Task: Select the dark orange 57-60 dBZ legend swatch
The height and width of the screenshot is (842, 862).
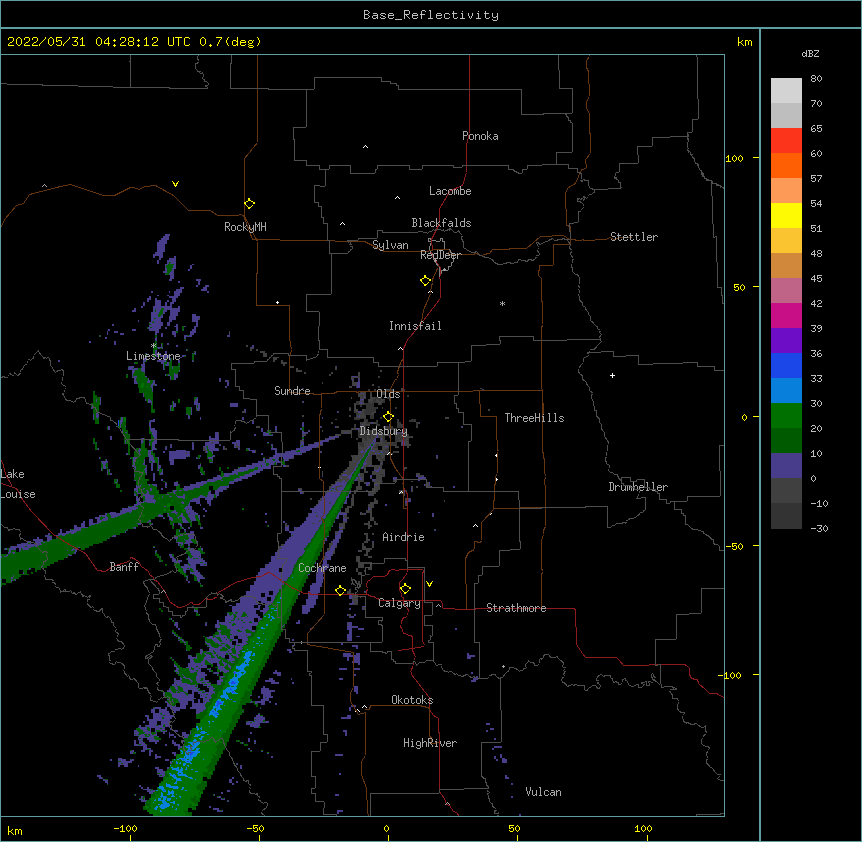Action: click(x=786, y=166)
